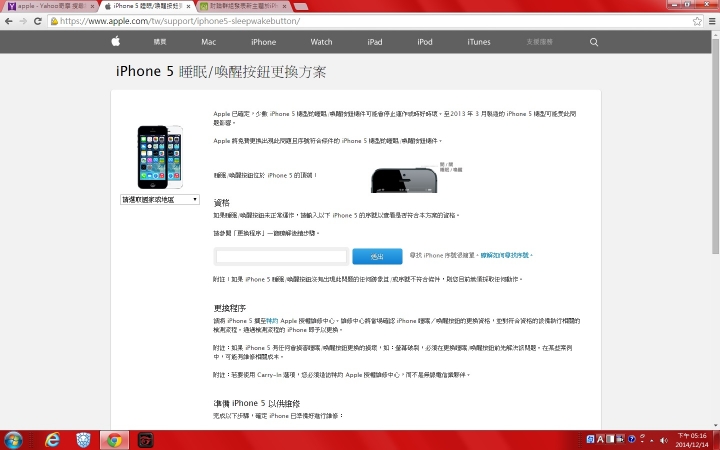Click the heading '準備 iPhone 5 以供維修'
This screenshot has height=450, width=720.
pos(257,403)
